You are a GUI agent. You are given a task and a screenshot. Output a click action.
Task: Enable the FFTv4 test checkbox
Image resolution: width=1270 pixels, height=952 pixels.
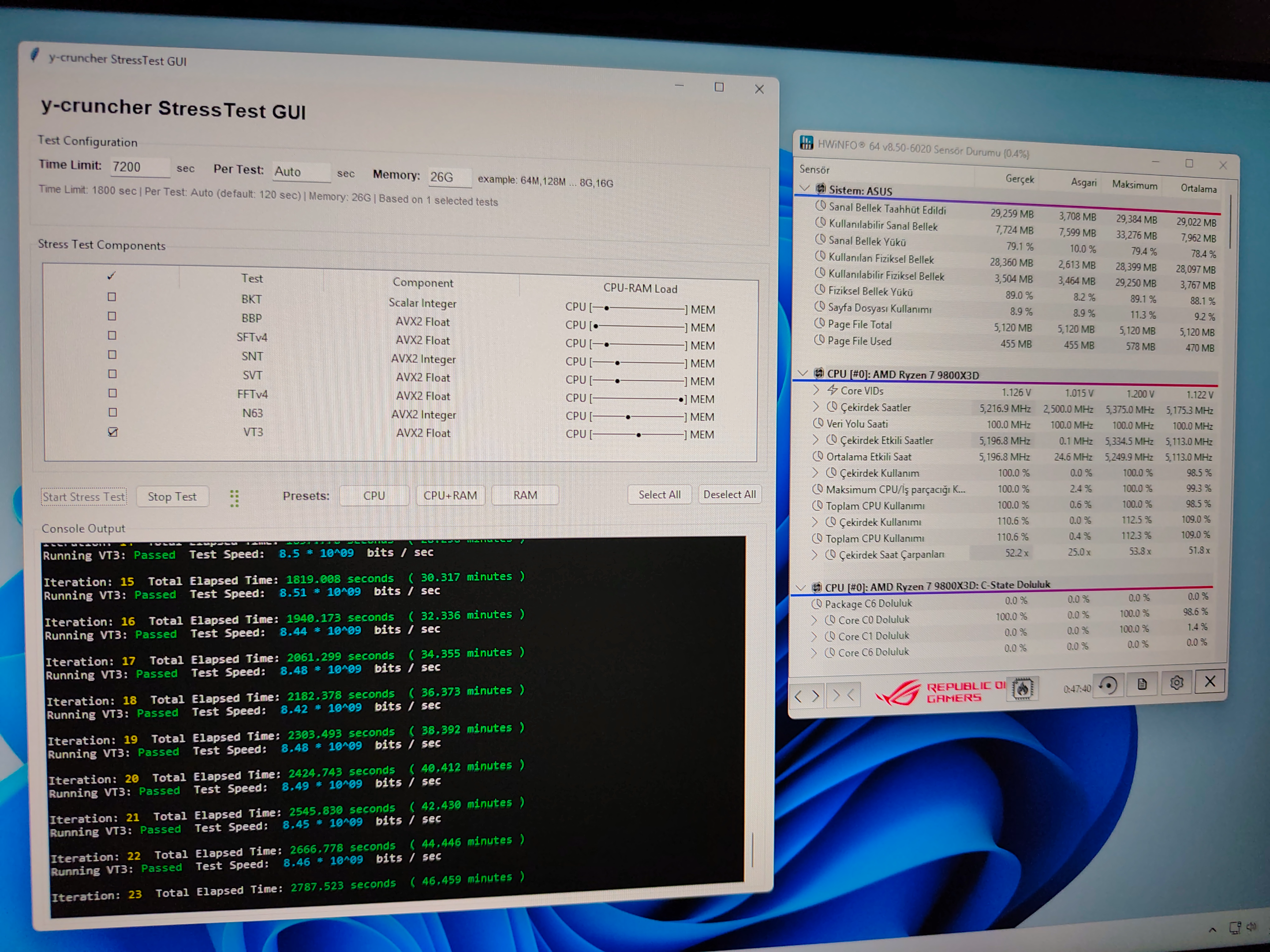pos(112,393)
